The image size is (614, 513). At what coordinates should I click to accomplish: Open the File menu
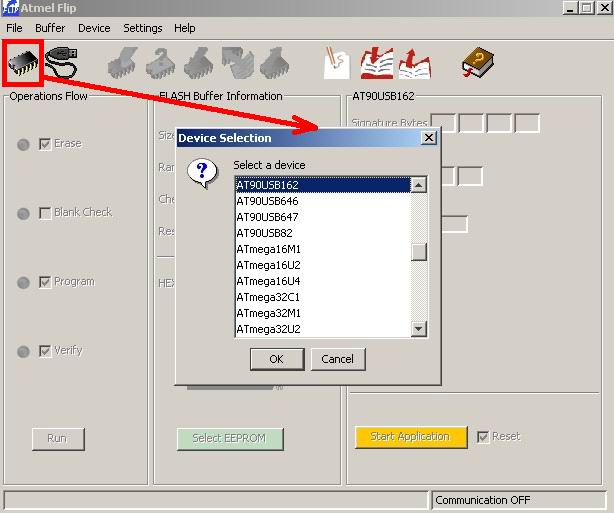14,28
